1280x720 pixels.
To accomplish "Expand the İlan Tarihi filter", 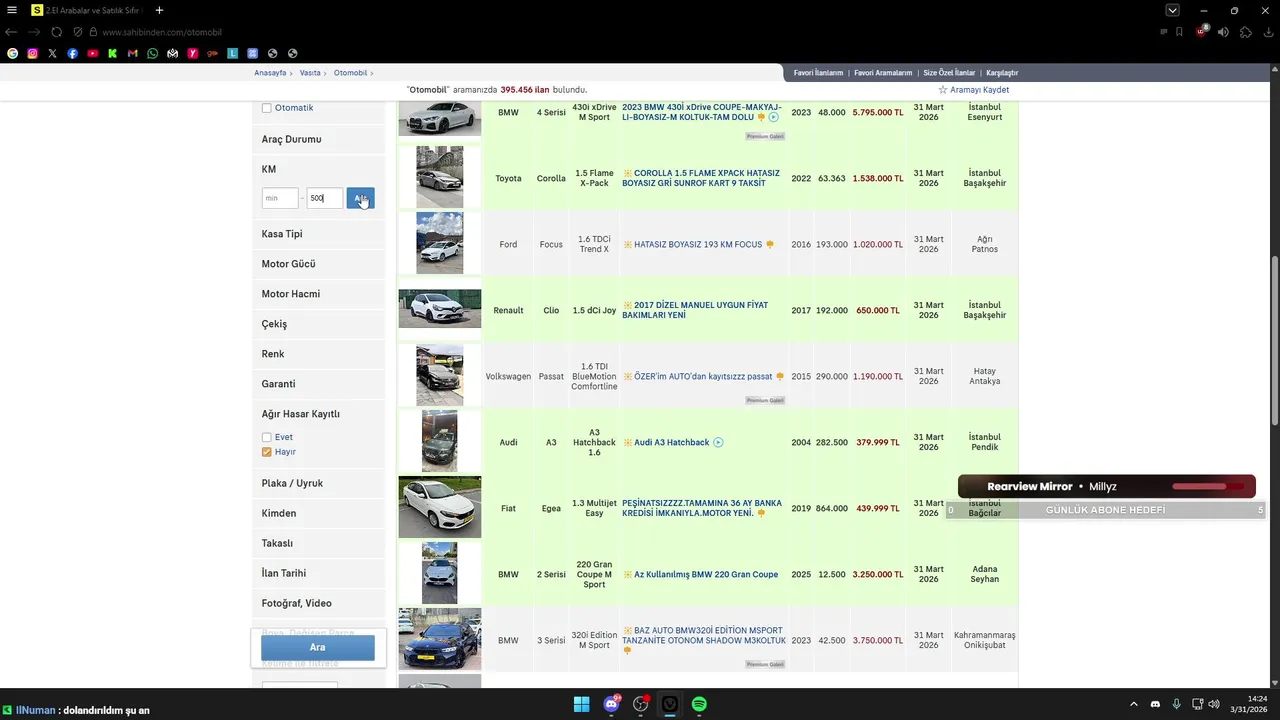I will pyautogui.click(x=318, y=573).
